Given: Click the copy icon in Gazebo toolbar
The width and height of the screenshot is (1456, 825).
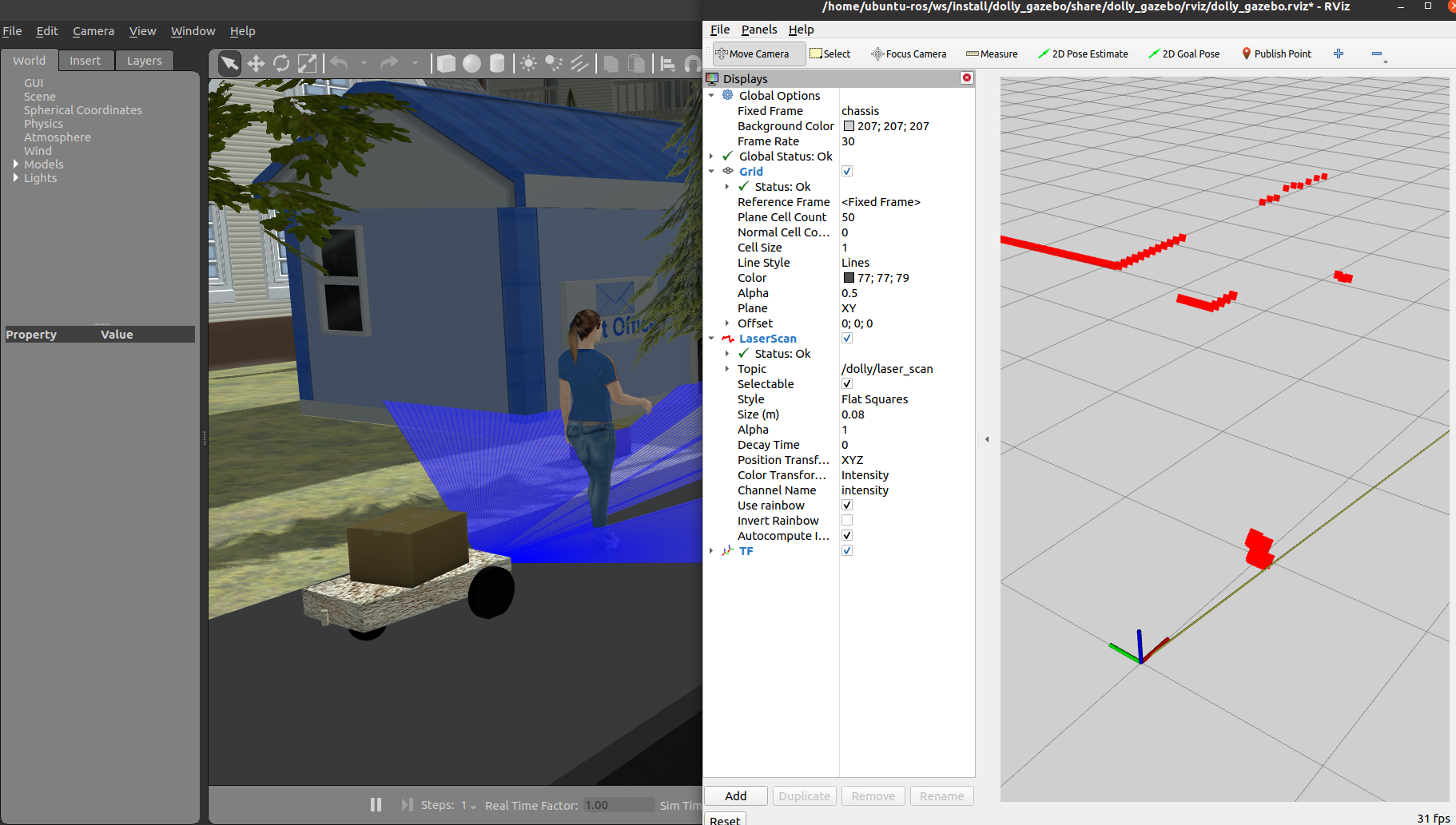Looking at the screenshot, I should coord(611,63).
